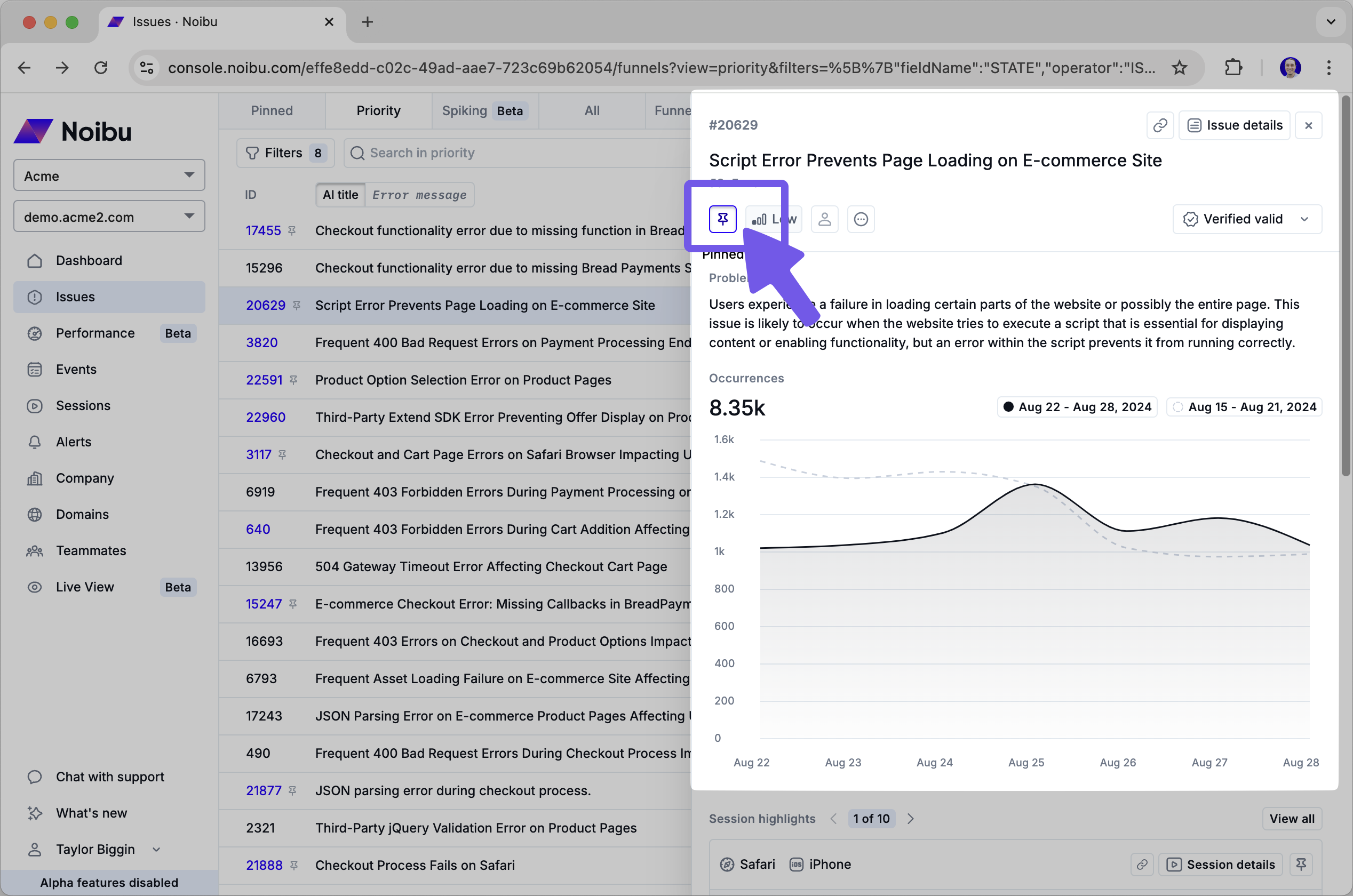Open Alerts from the sidebar bell
The width and height of the screenshot is (1353, 896).
click(x=73, y=442)
